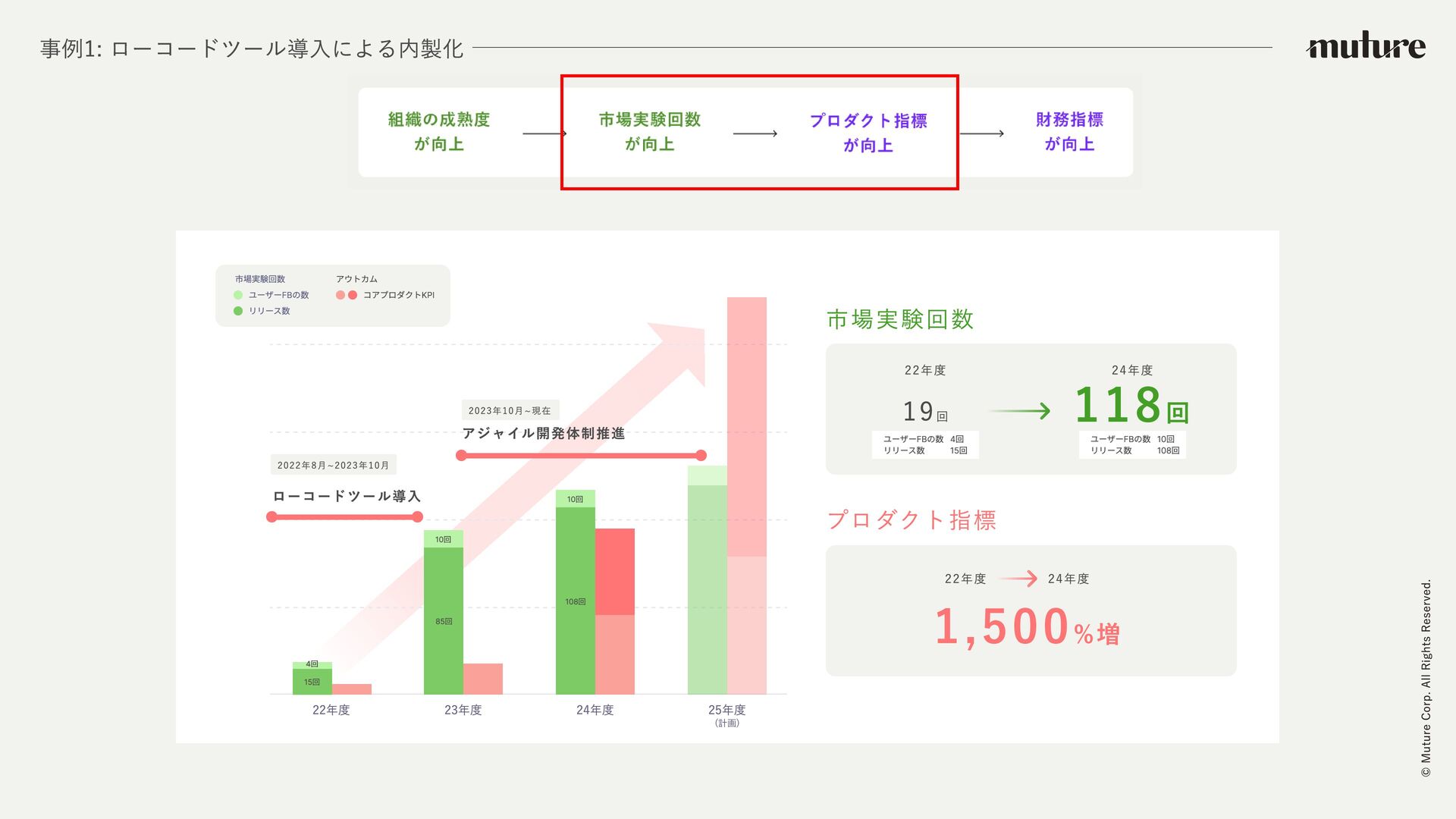Select the legend label ユーザーFBの数

pos(279,295)
